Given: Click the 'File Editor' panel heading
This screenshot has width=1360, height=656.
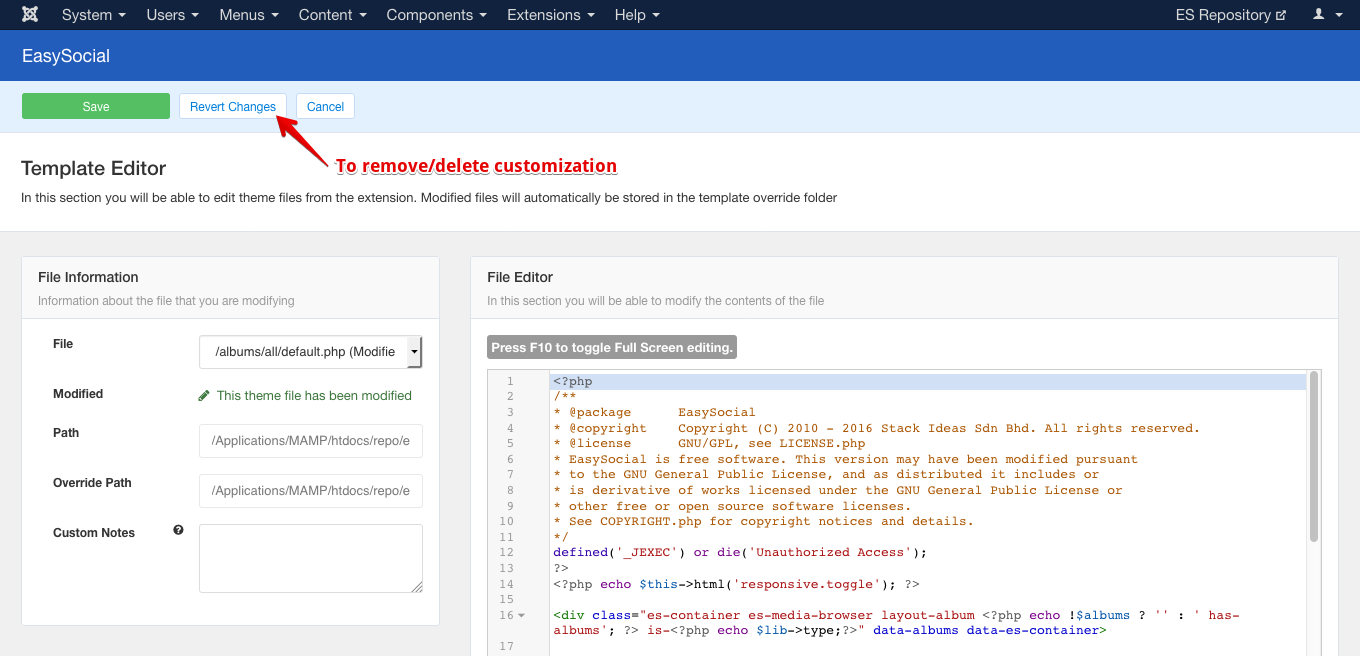Looking at the screenshot, I should (520, 277).
